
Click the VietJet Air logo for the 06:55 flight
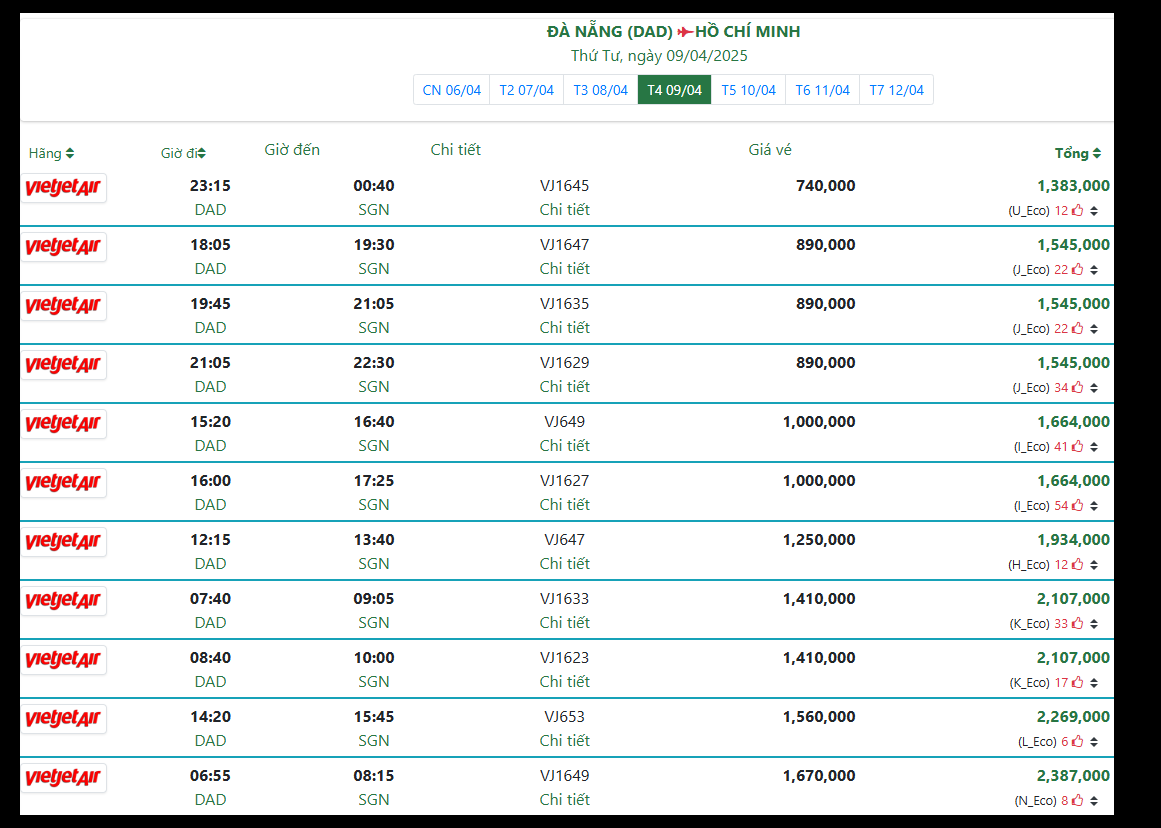pyautogui.click(x=64, y=778)
